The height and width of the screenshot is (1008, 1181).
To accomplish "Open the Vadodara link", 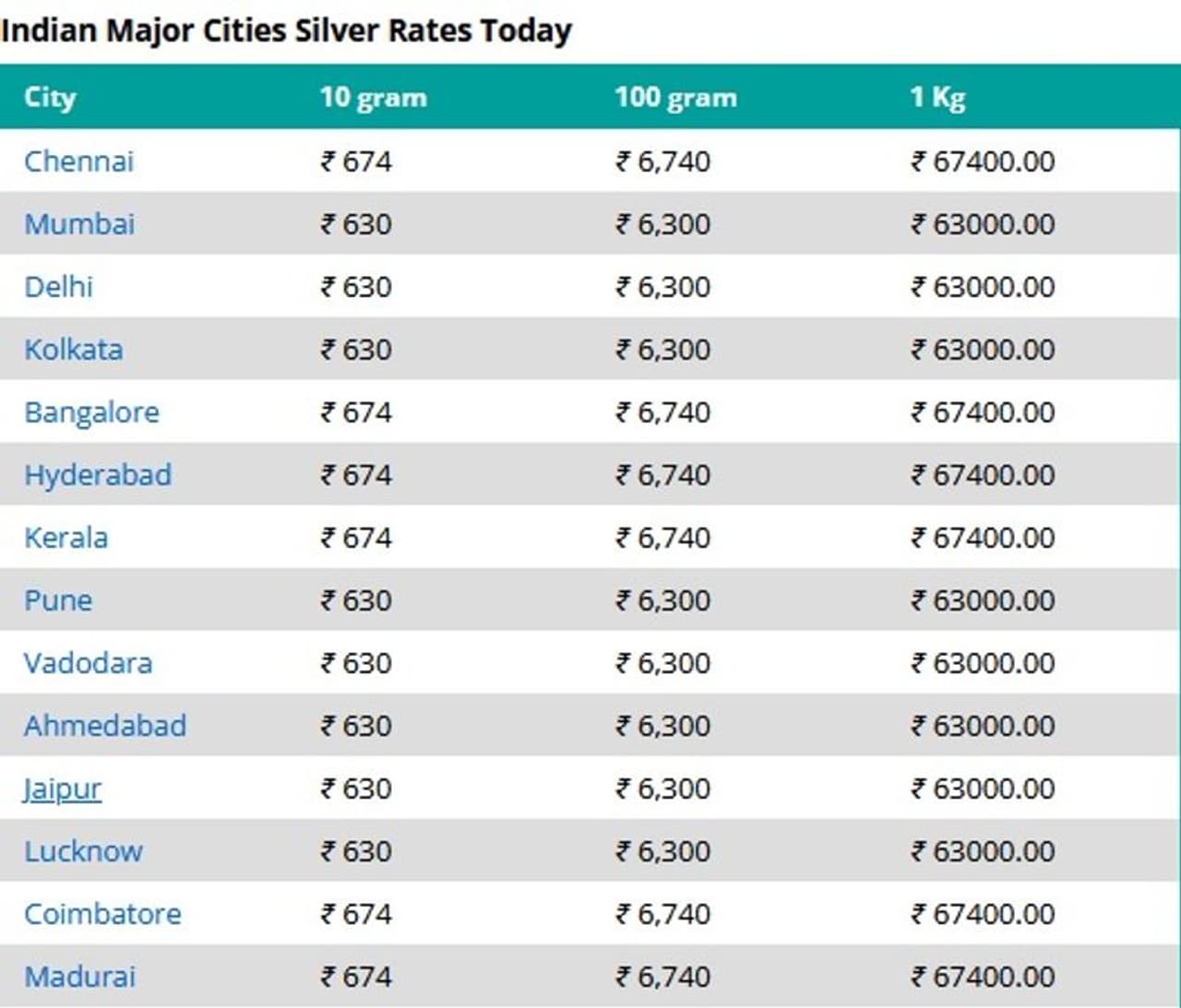I will (x=89, y=663).
